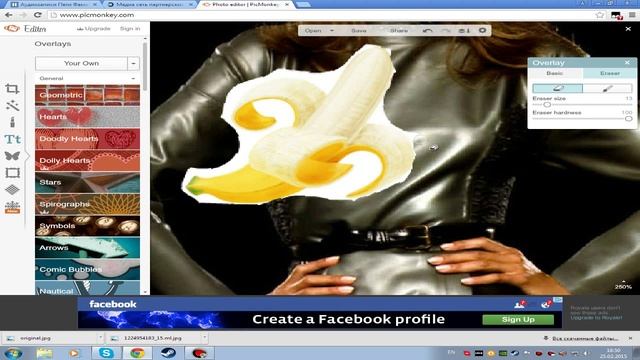
Task: Open the Textures diamond icon
Action: tap(12, 189)
